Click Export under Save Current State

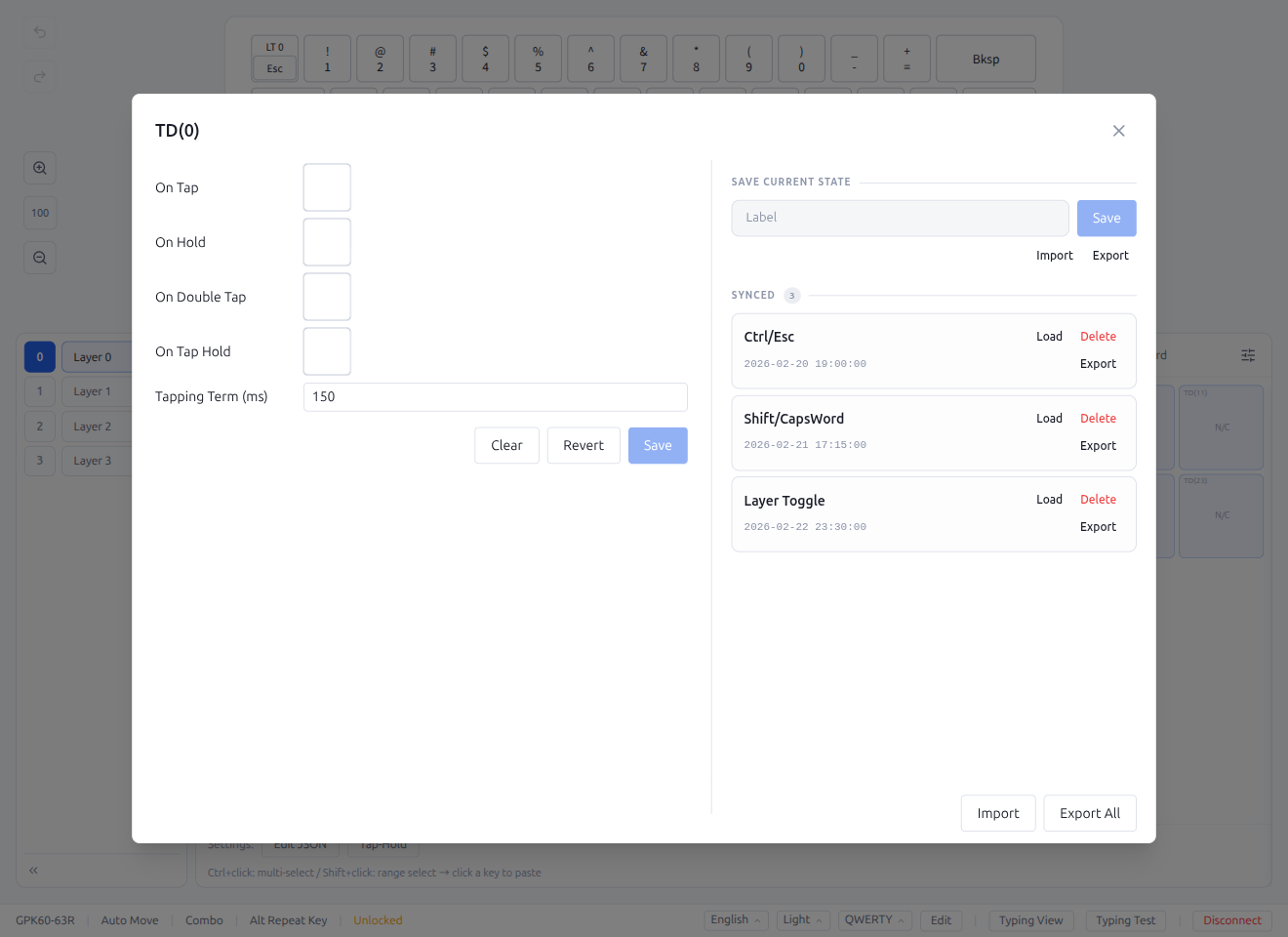(1110, 256)
